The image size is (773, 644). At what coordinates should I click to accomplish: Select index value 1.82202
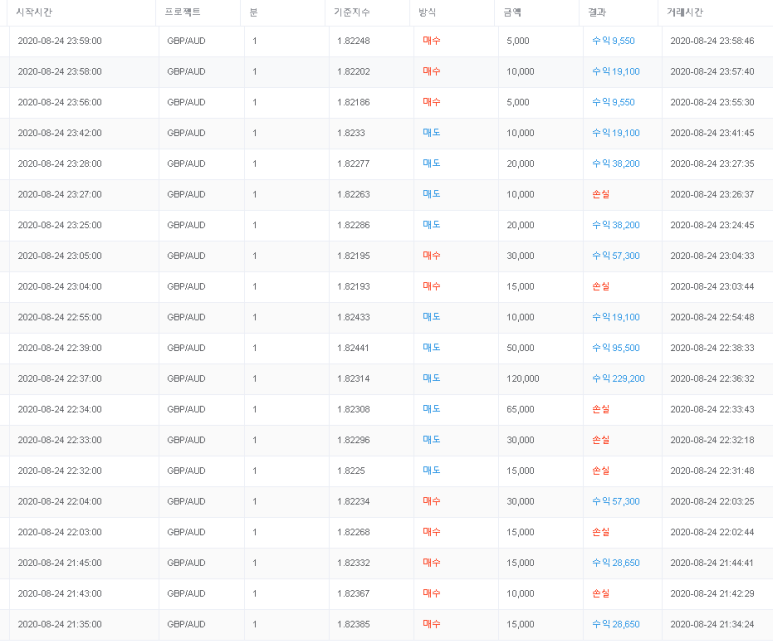(353, 72)
